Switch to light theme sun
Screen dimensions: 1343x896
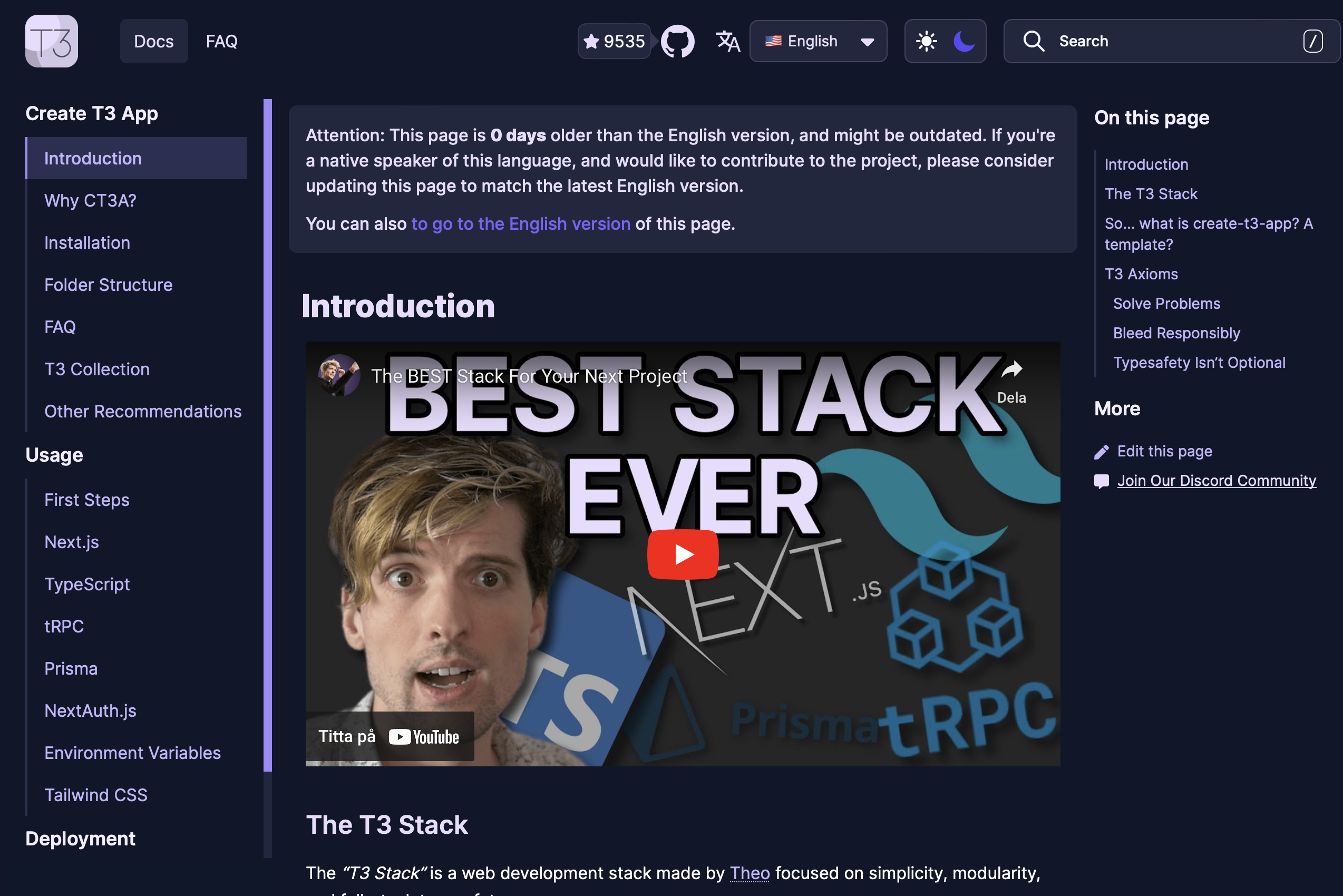tap(927, 41)
